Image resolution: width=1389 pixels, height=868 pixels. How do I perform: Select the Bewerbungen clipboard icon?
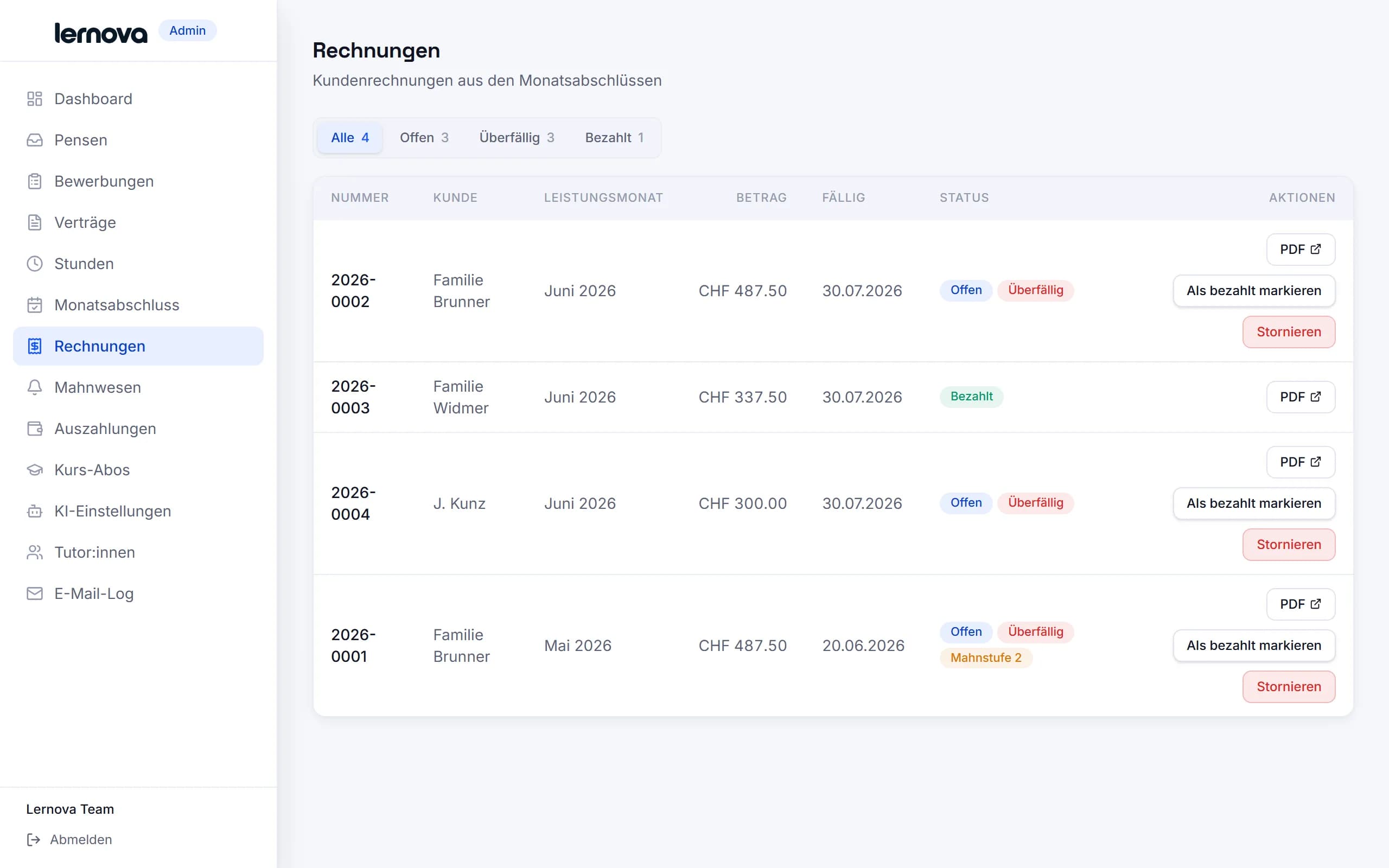[34, 181]
